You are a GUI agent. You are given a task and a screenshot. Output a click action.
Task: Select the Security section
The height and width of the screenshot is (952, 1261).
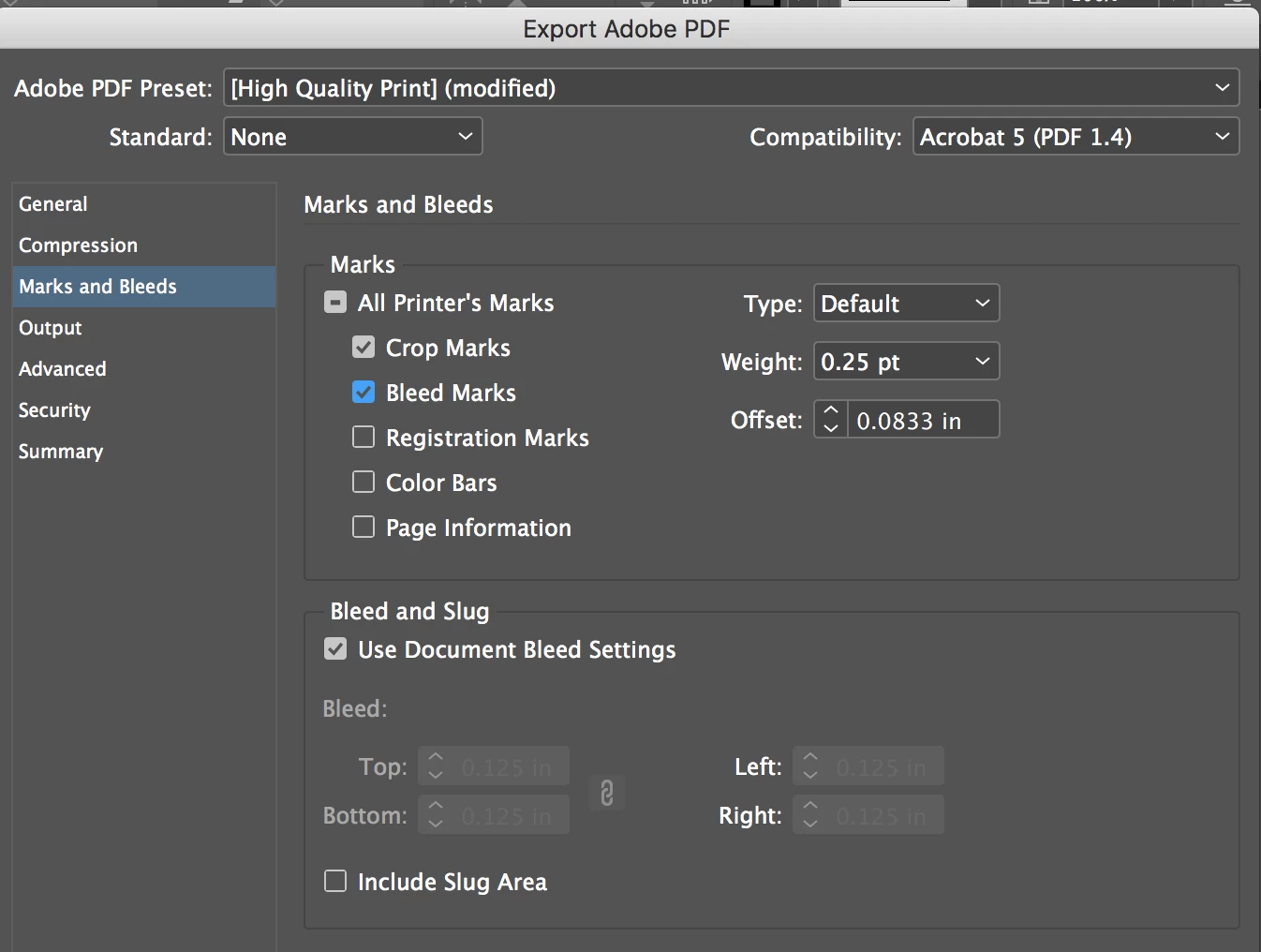pyautogui.click(x=144, y=410)
